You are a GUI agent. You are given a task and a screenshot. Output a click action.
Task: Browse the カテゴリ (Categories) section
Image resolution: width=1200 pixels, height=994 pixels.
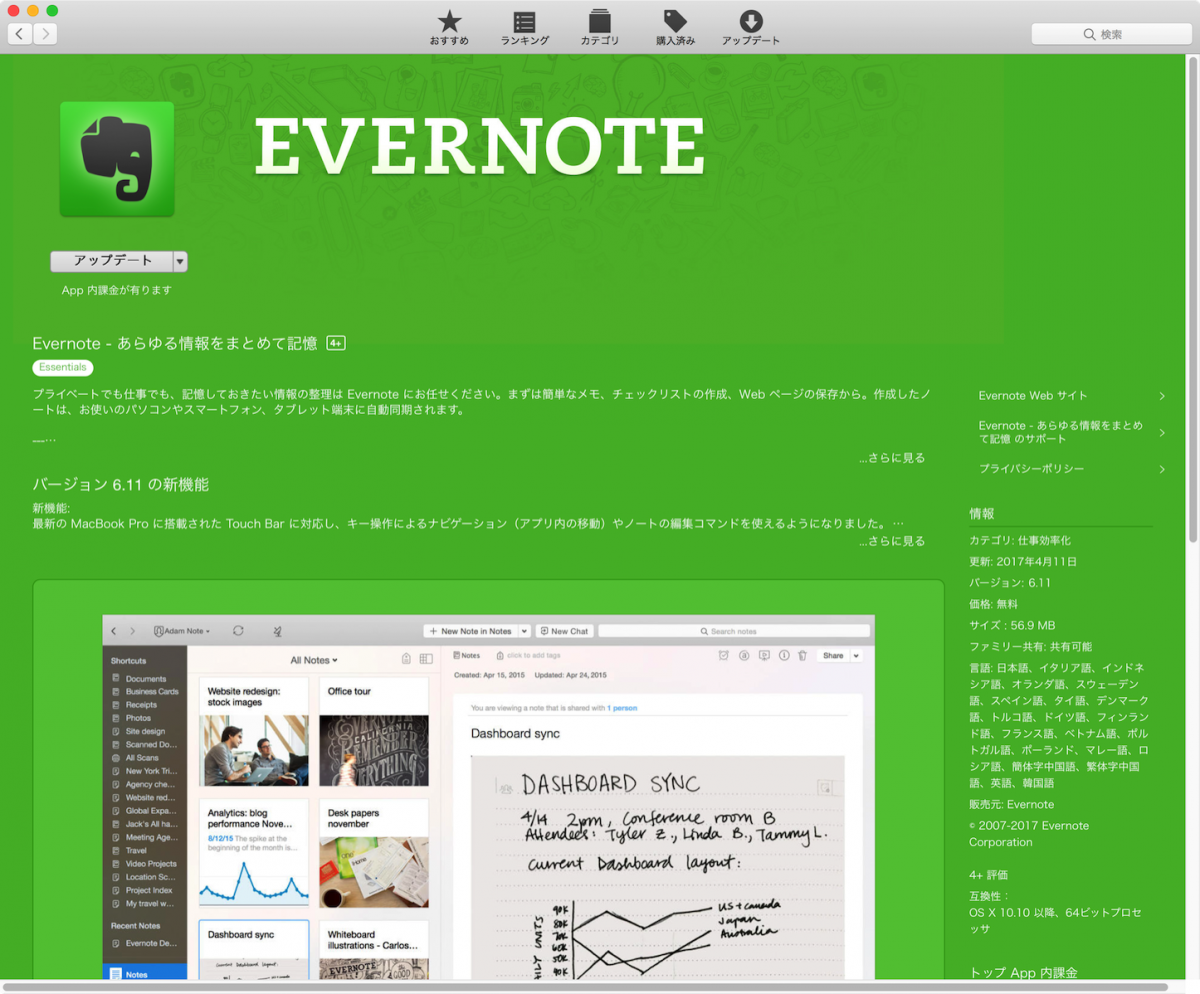click(599, 27)
